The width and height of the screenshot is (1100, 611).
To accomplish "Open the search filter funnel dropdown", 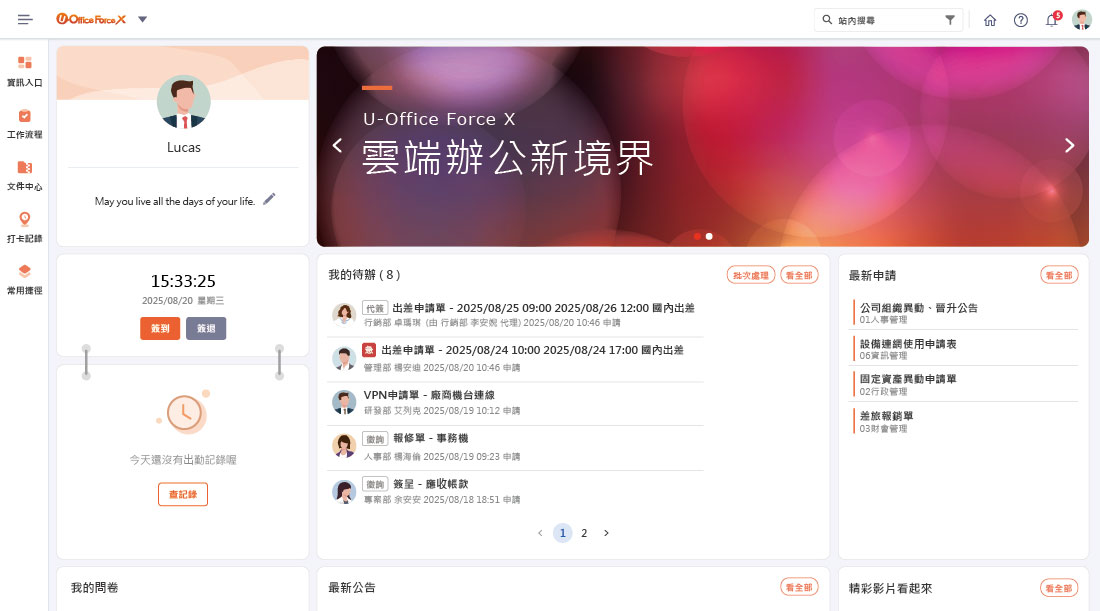I will point(951,19).
